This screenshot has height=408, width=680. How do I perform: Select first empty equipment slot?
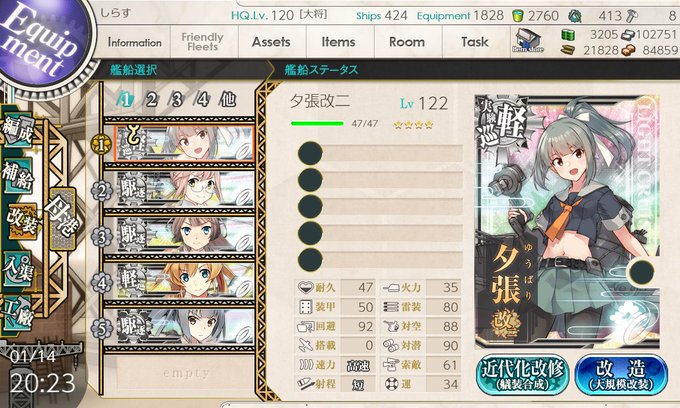point(380,153)
